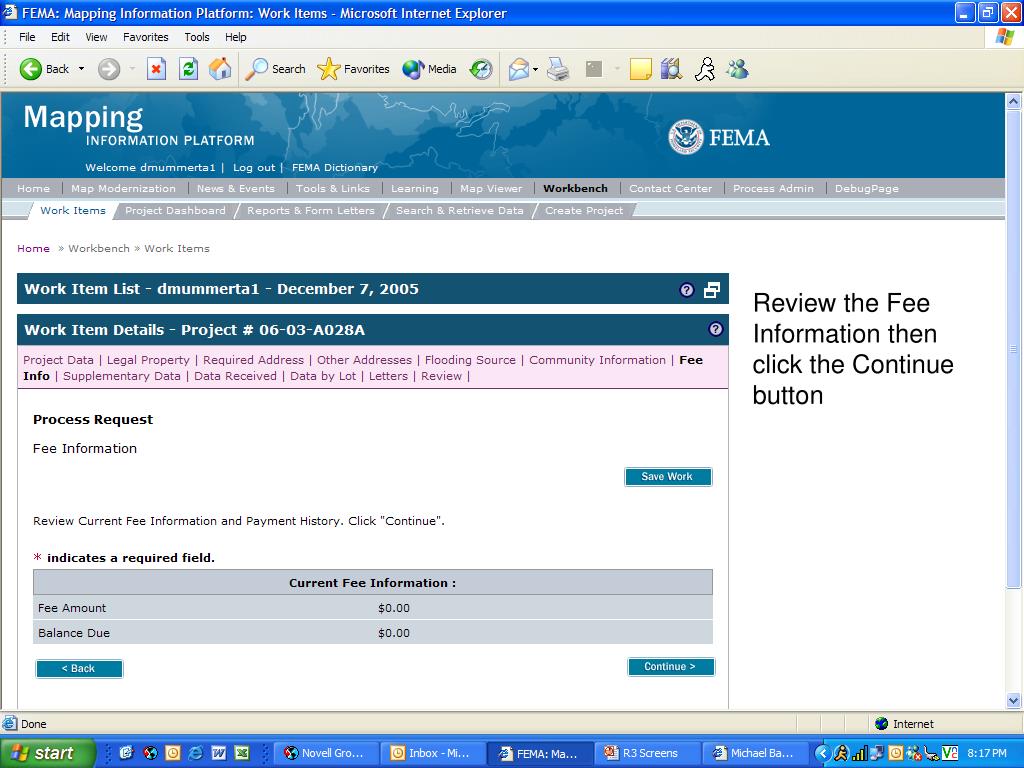Expand hidden system tray icons arrow
The height and width of the screenshot is (768, 1024).
click(822, 753)
